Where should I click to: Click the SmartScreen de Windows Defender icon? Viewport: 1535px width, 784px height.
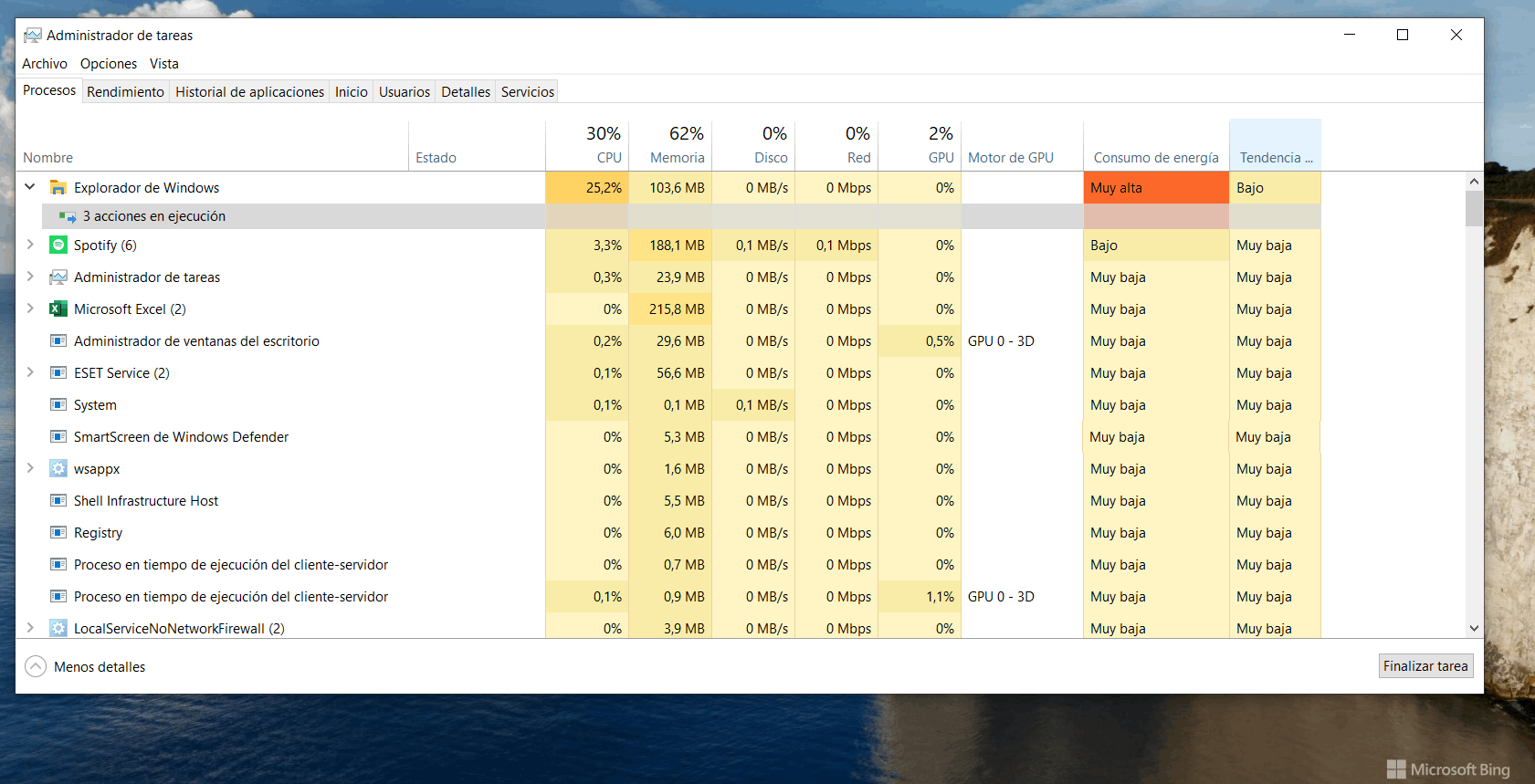pos(58,436)
